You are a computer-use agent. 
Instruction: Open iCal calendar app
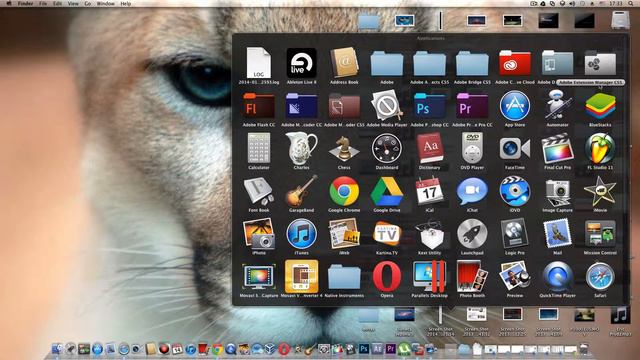tap(429, 192)
